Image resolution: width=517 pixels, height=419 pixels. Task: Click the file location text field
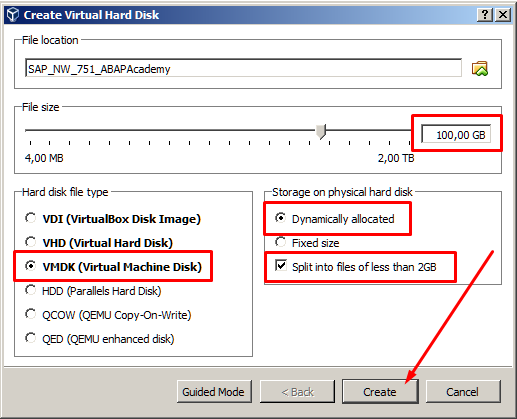pyautogui.click(x=243, y=68)
